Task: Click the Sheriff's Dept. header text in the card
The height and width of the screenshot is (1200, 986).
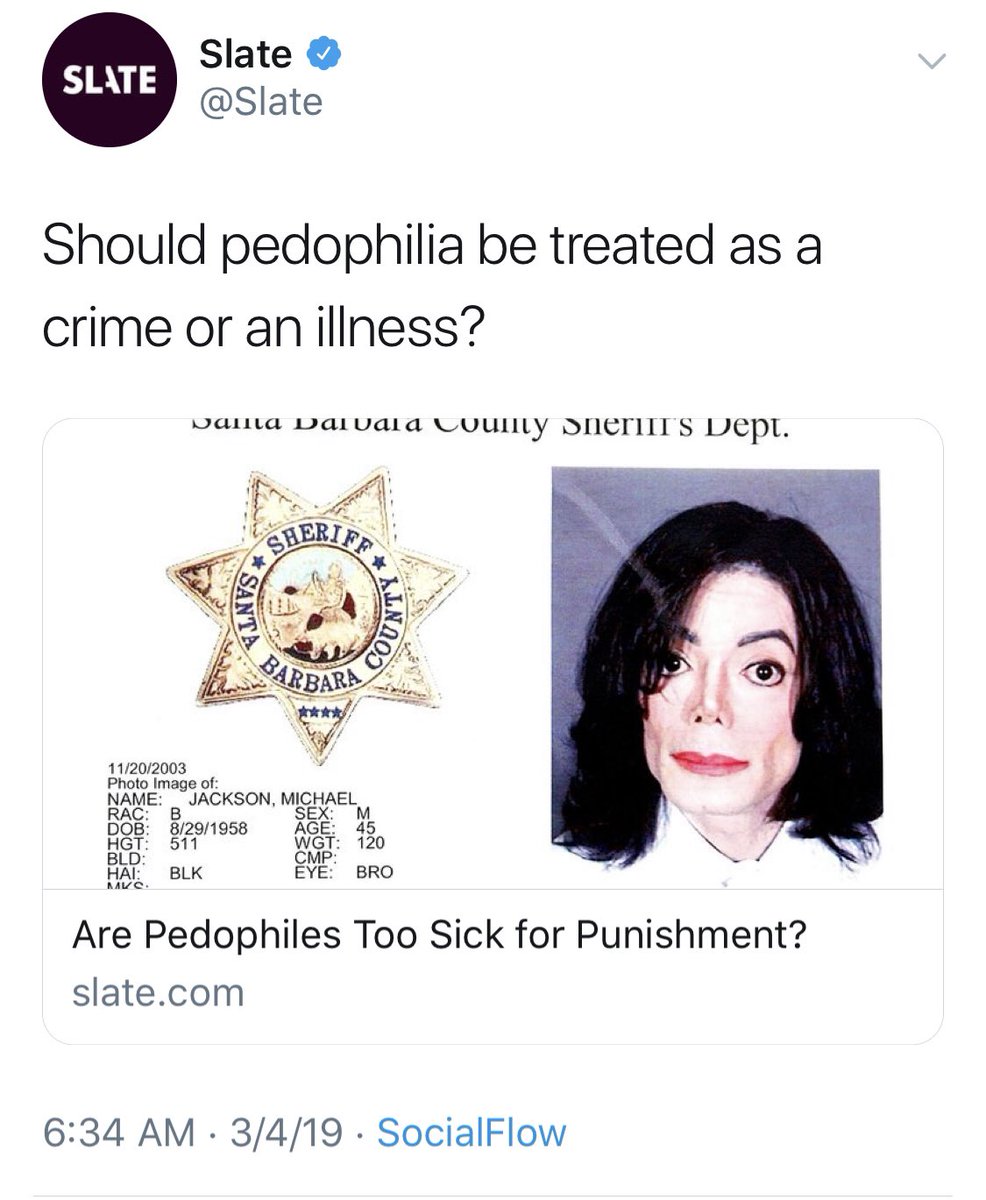Action: [490, 429]
